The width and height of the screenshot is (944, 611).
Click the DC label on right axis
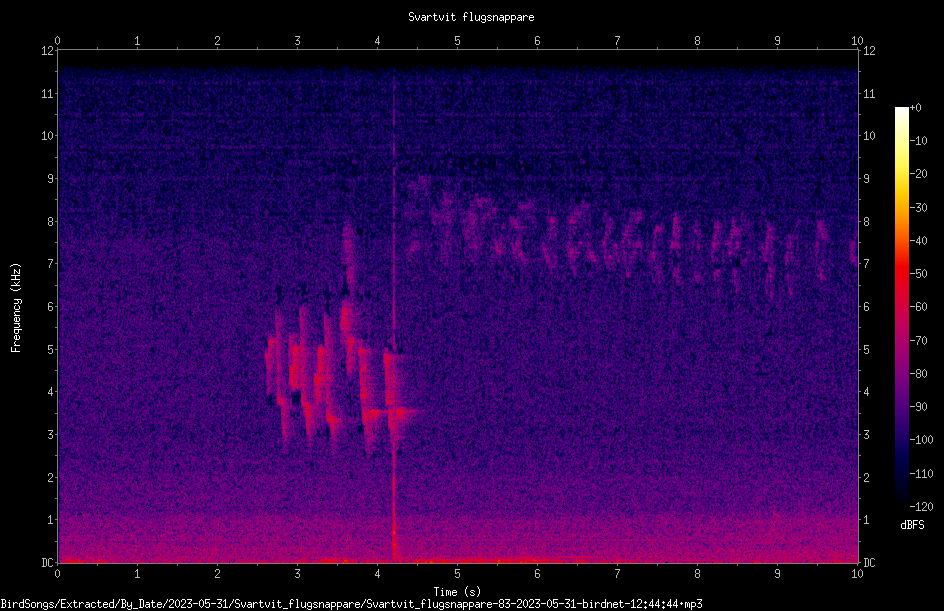(869, 562)
